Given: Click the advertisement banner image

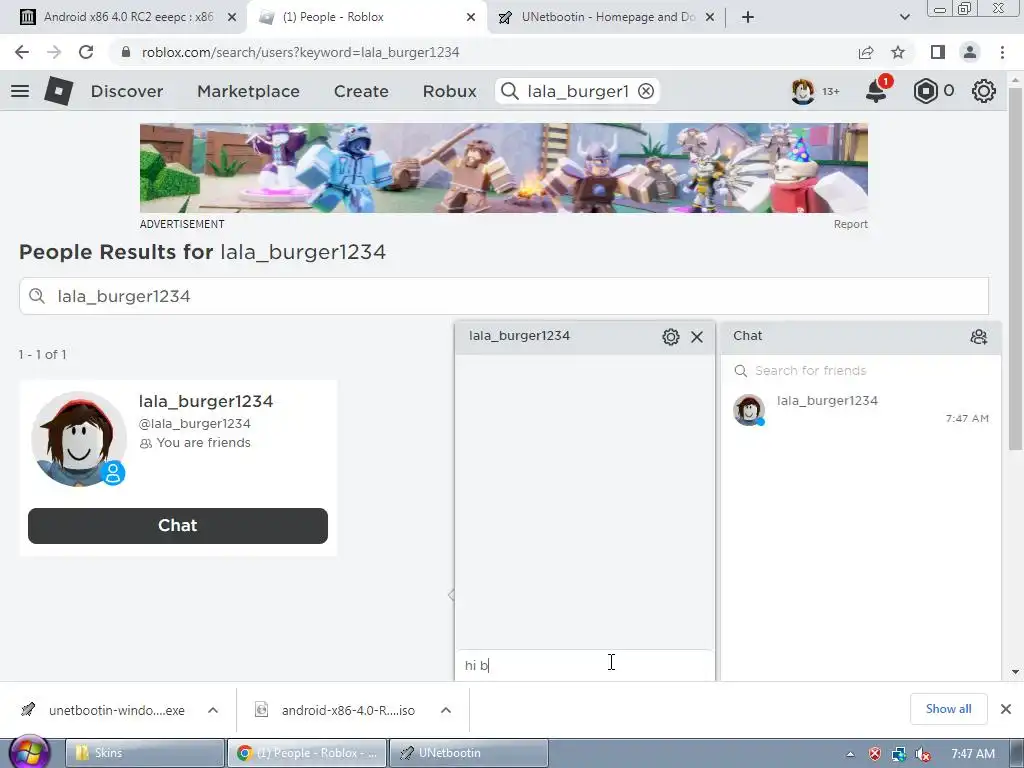Looking at the screenshot, I should [504, 168].
